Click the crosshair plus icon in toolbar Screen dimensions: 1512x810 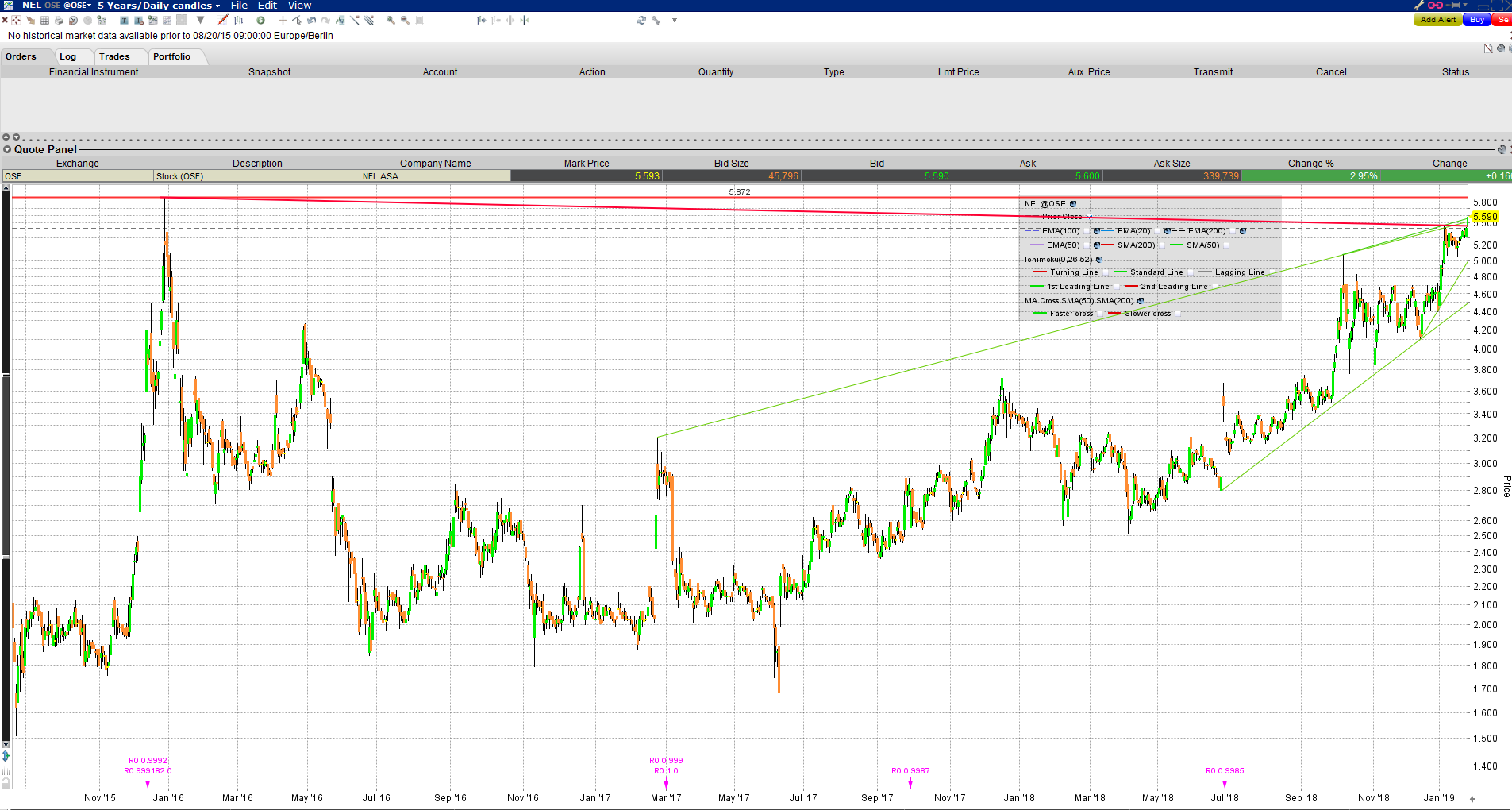pyautogui.click(x=283, y=21)
